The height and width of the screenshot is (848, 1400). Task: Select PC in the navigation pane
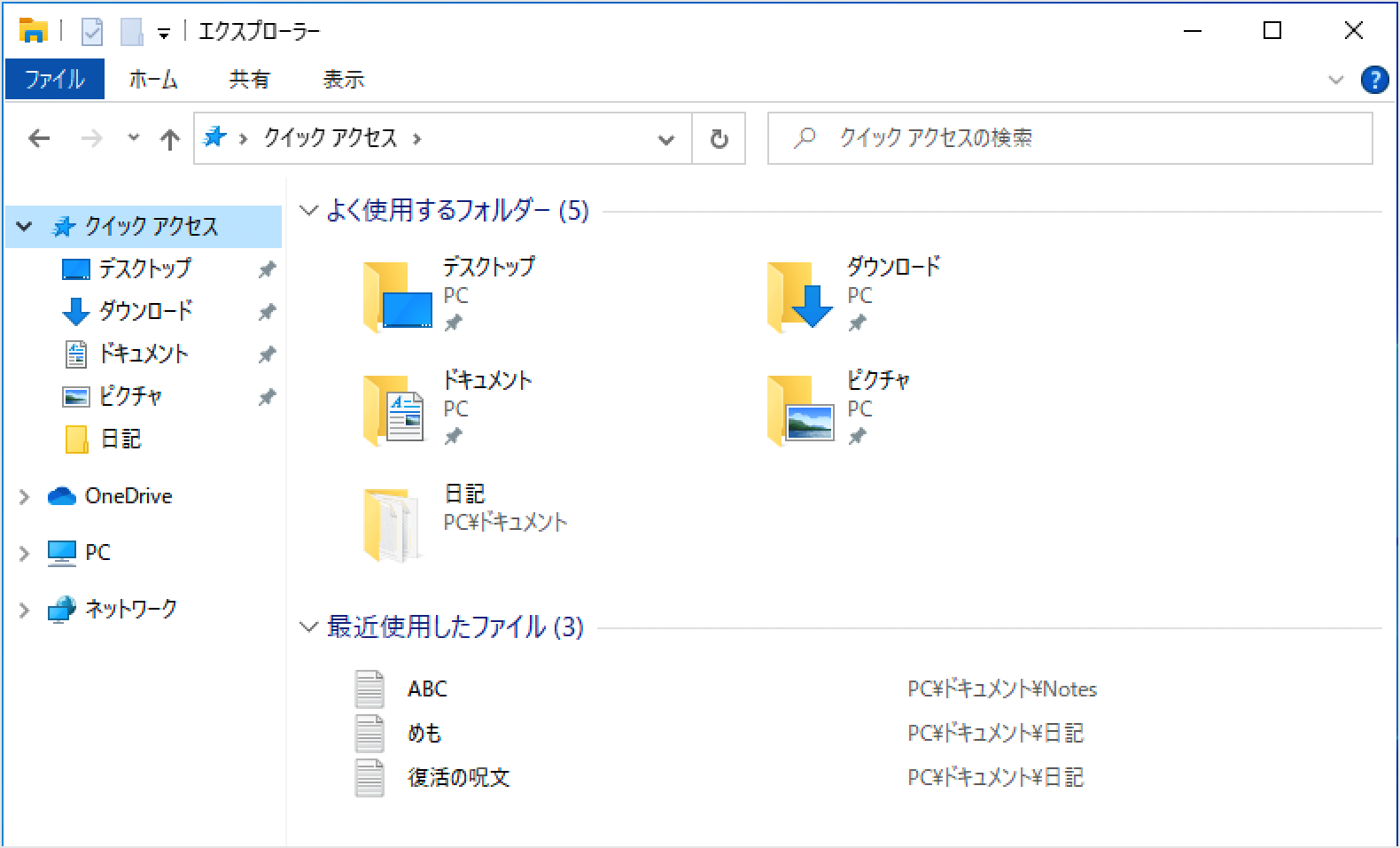[97, 552]
